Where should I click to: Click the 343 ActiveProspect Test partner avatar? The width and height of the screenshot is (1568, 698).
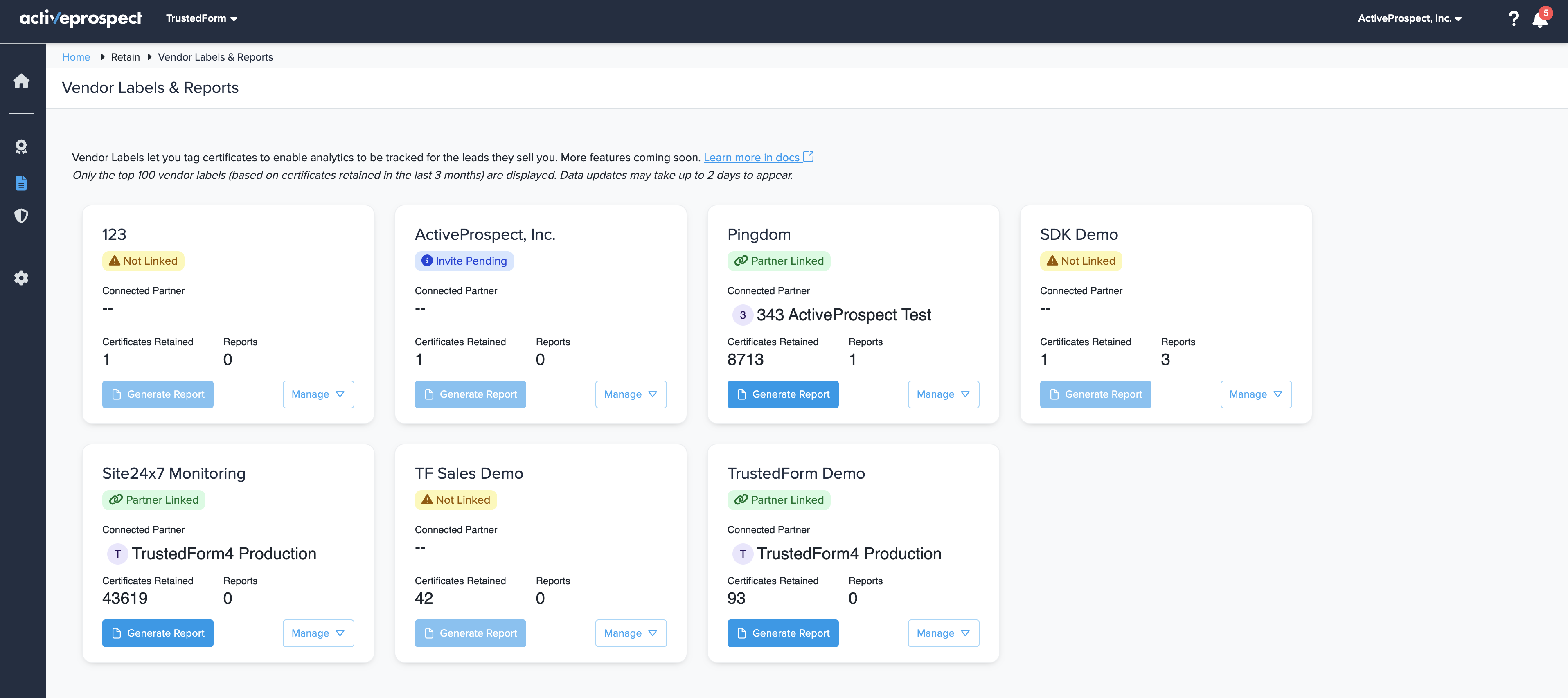coord(742,315)
